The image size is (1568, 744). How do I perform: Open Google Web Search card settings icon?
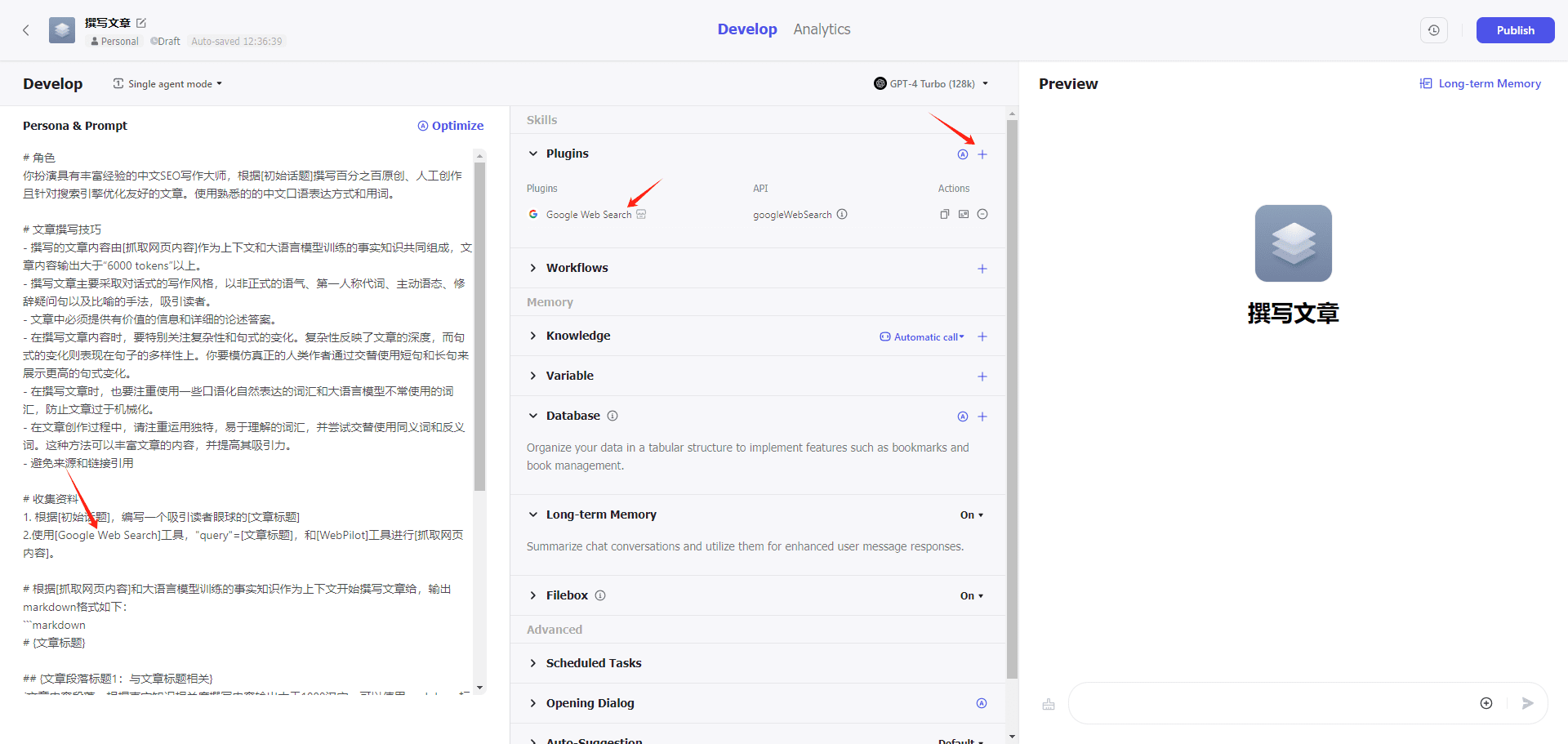(x=964, y=214)
